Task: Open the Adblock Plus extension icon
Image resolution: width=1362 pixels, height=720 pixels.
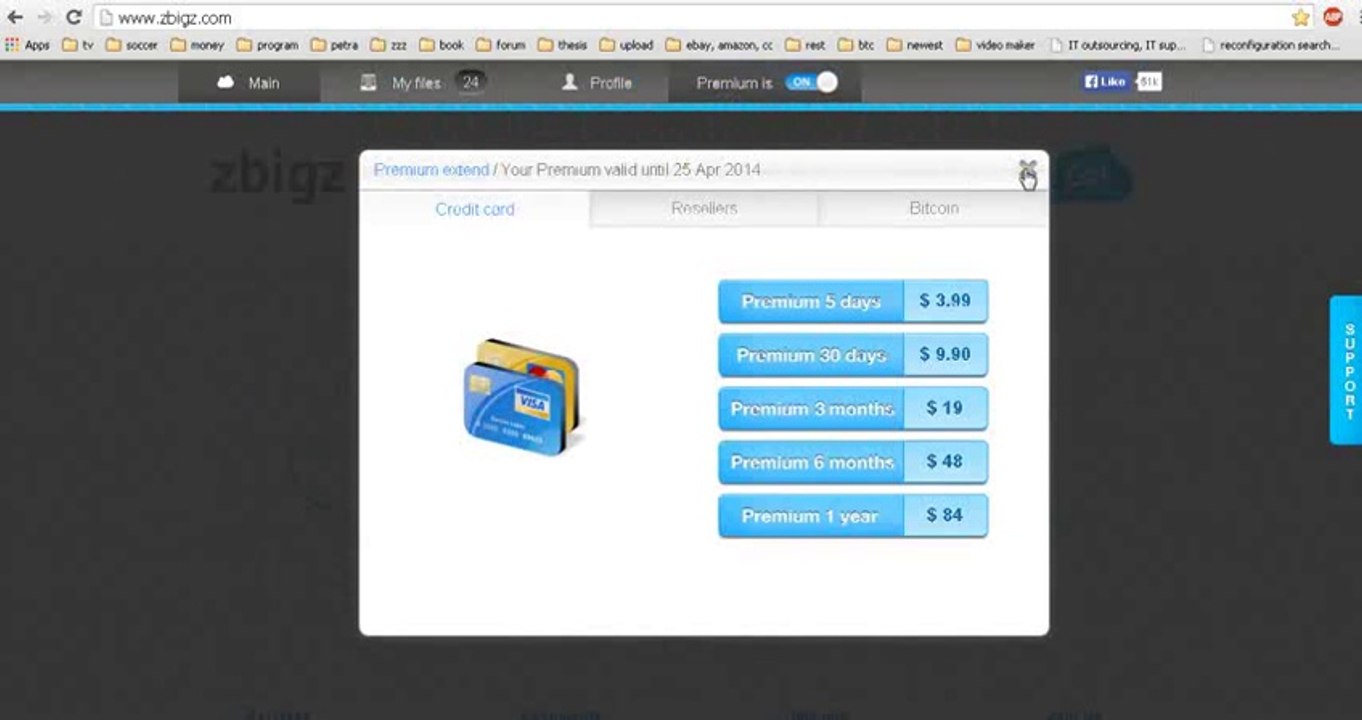Action: 1332,17
